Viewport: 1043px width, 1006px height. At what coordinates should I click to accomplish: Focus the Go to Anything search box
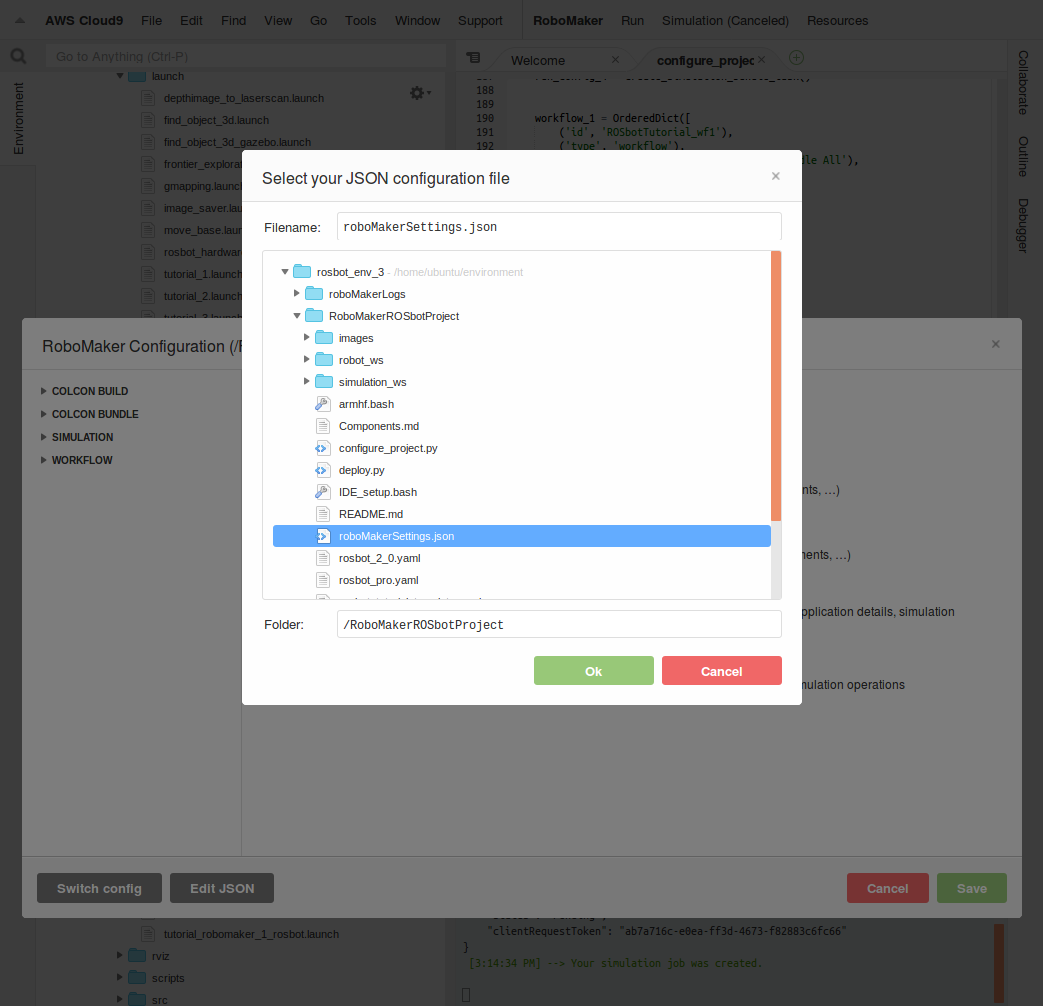(x=246, y=57)
